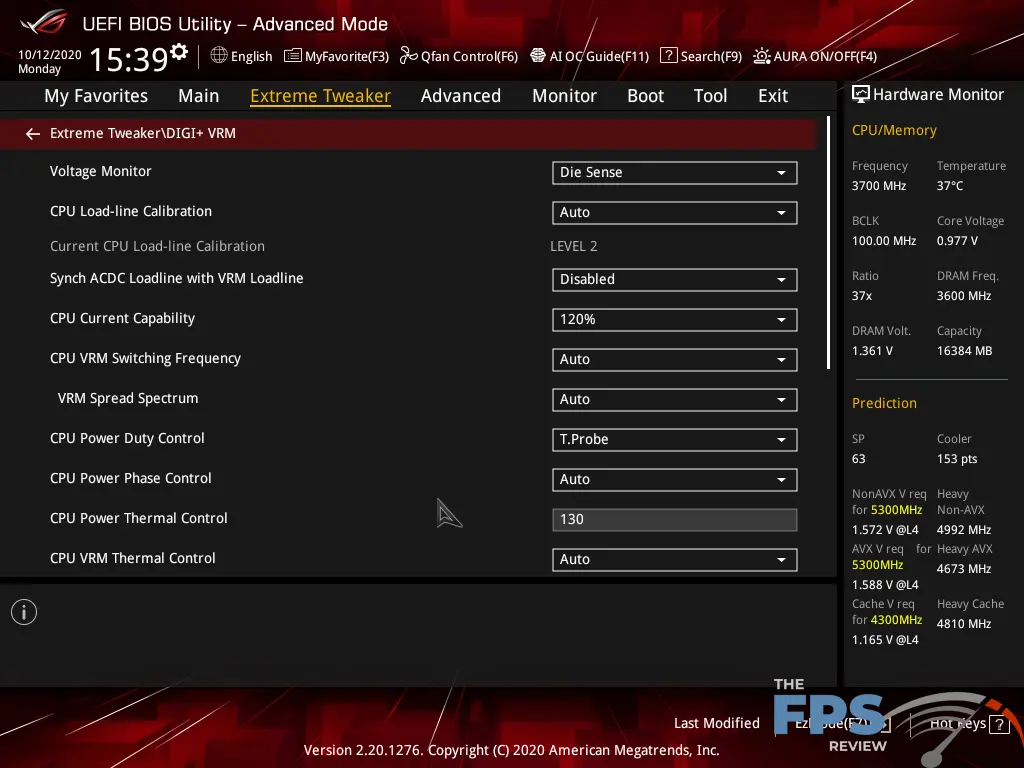Click the 3700 MHz frequency value
This screenshot has height=768, width=1024.
[x=879, y=186]
